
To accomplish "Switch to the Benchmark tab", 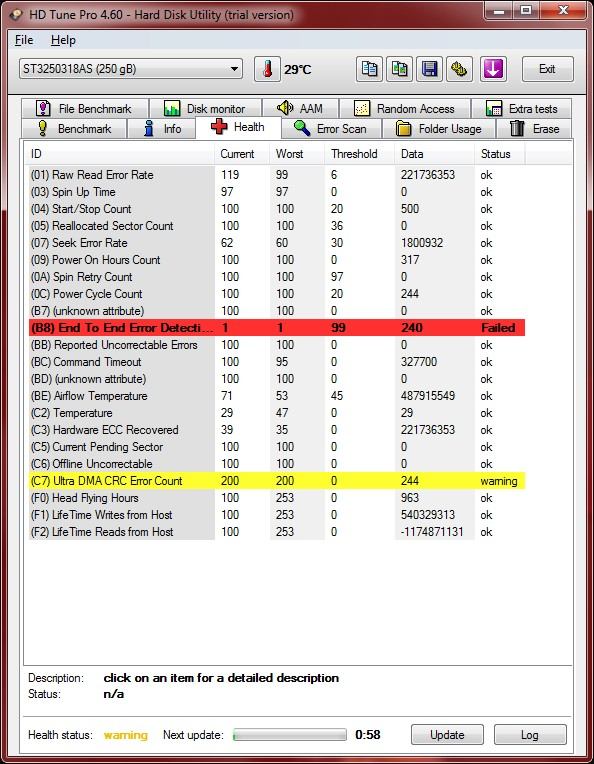I will click(74, 129).
